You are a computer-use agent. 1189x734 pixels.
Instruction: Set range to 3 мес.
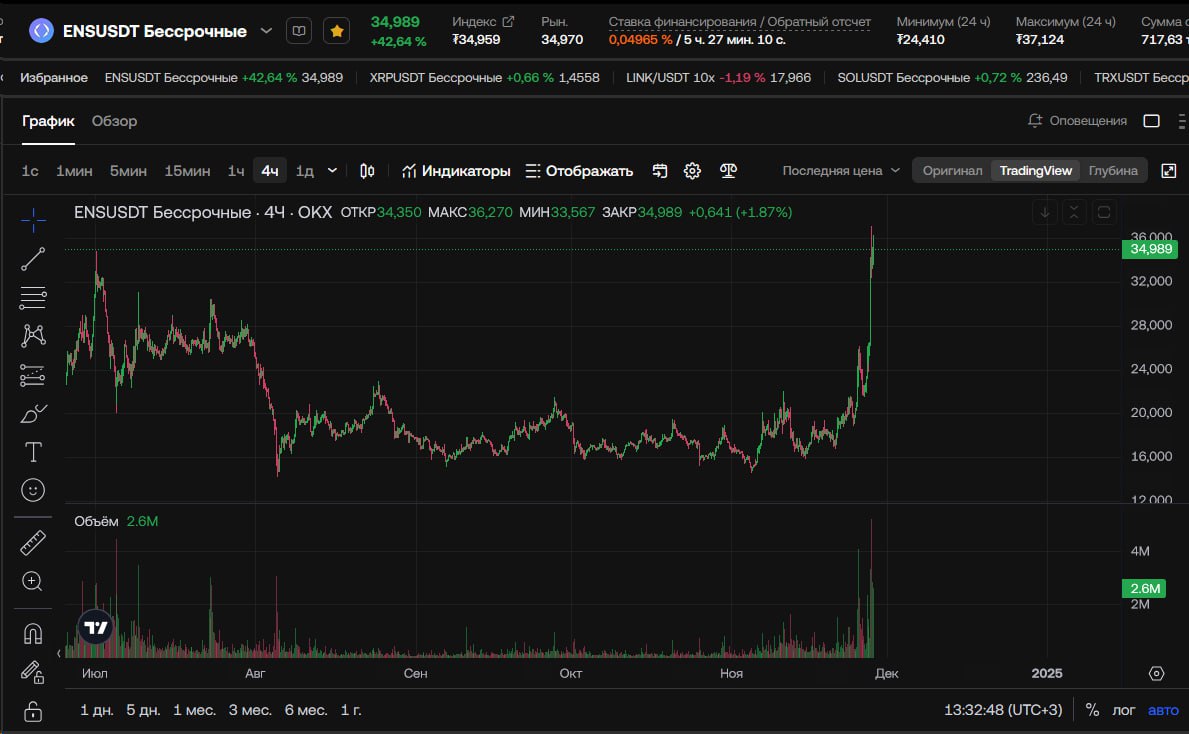[x=250, y=710]
